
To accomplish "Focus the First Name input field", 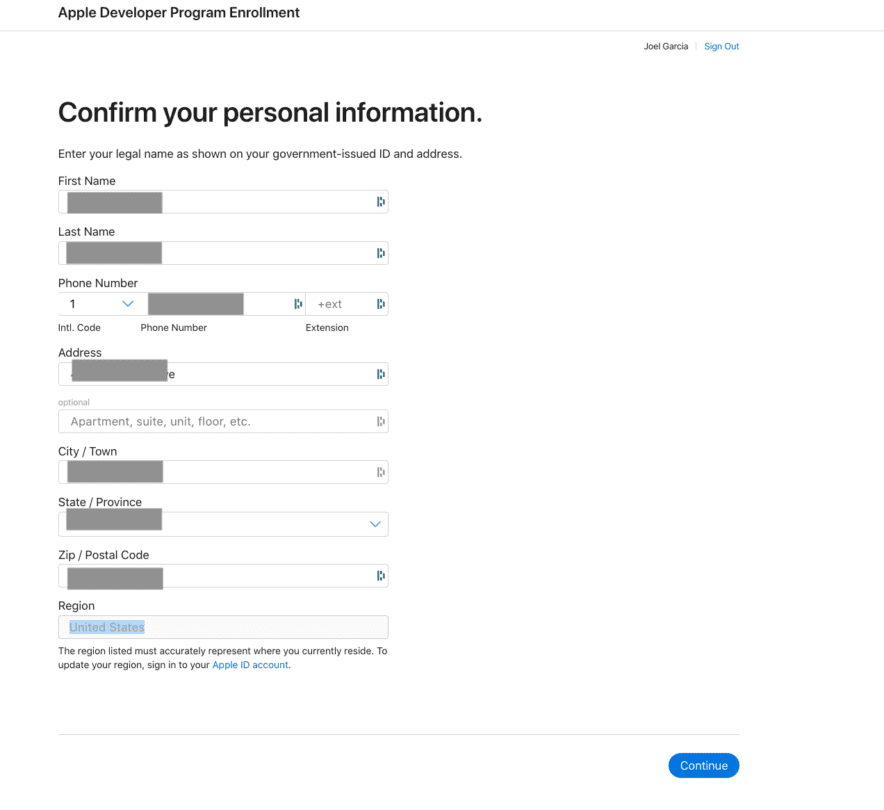I will 223,202.
